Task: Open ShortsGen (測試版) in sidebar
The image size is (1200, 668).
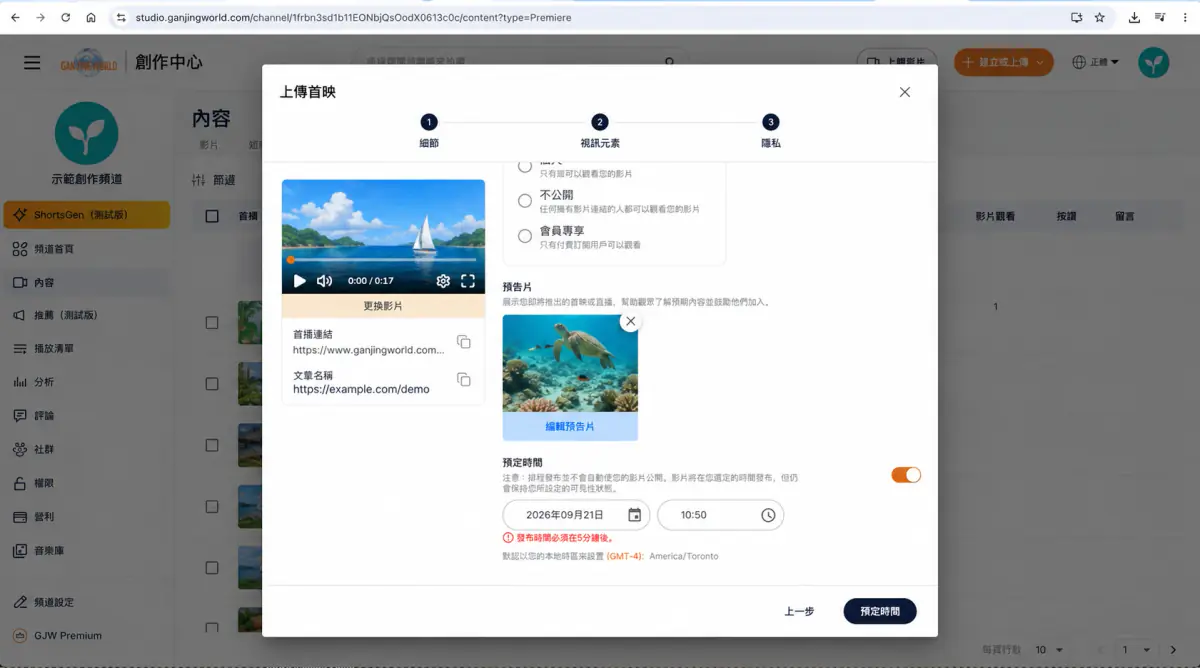Action: tap(86, 215)
